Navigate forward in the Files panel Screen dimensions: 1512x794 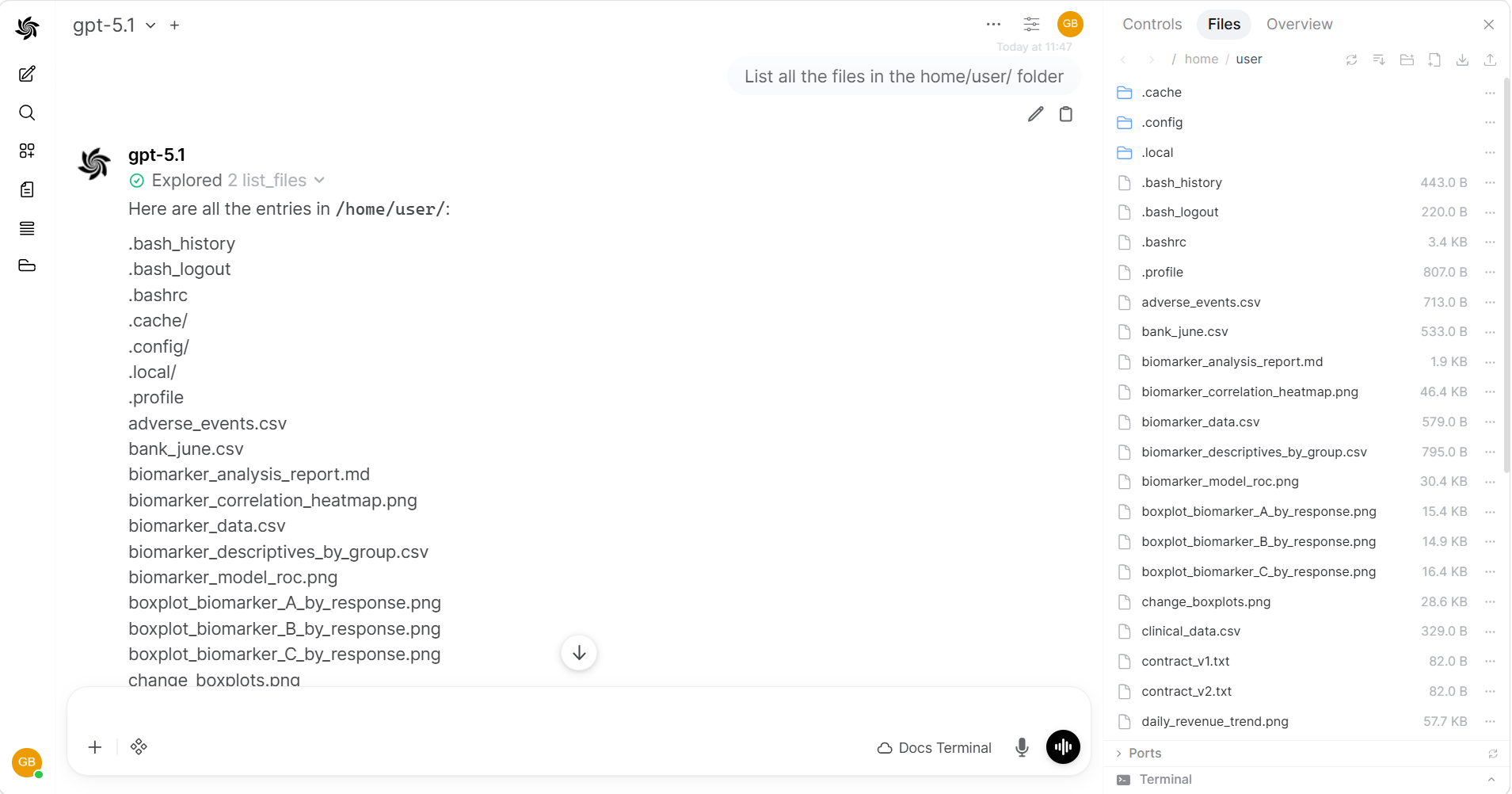1151,59
